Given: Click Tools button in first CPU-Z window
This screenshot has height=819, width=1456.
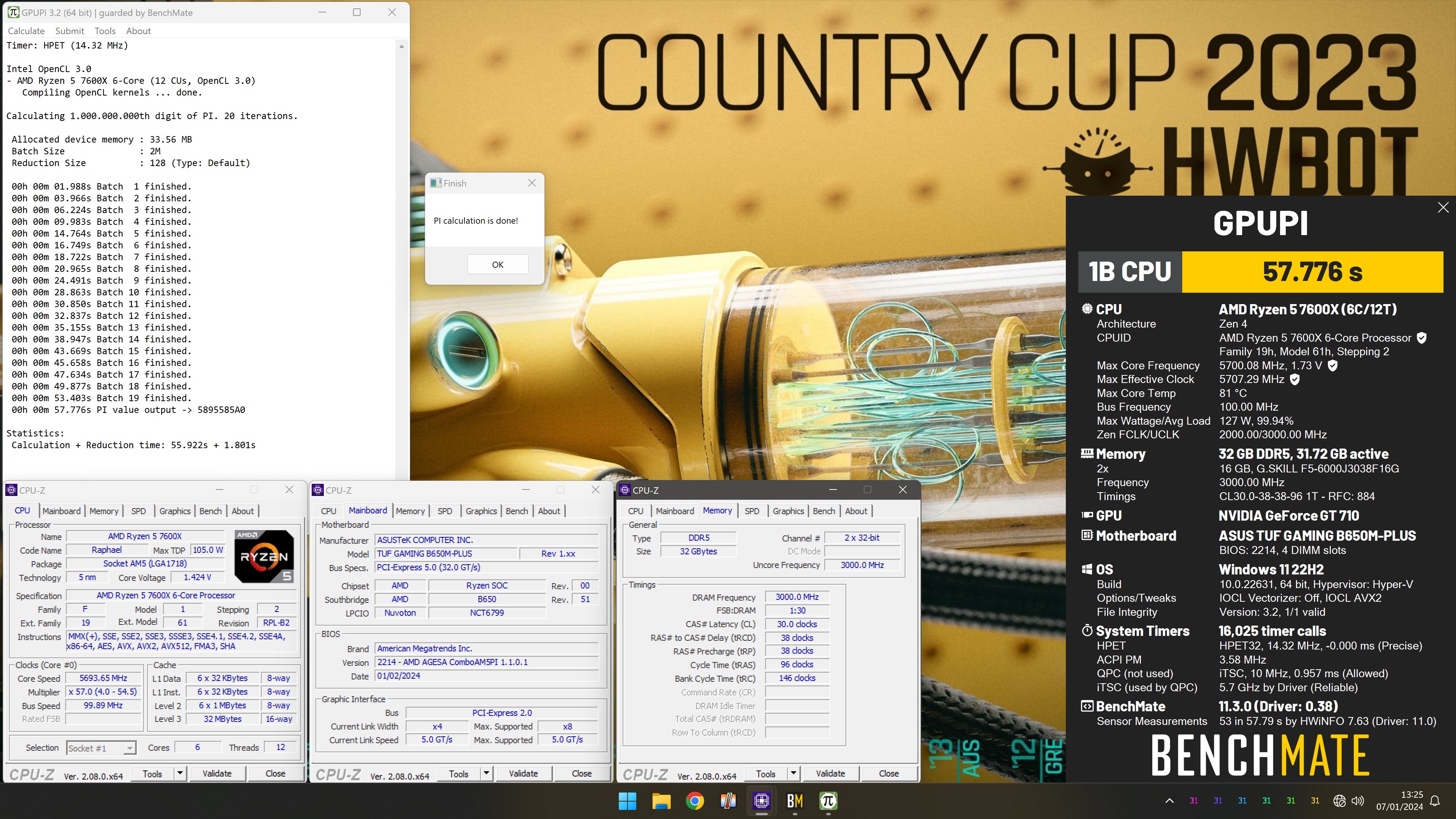Looking at the screenshot, I should pos(152,773).
